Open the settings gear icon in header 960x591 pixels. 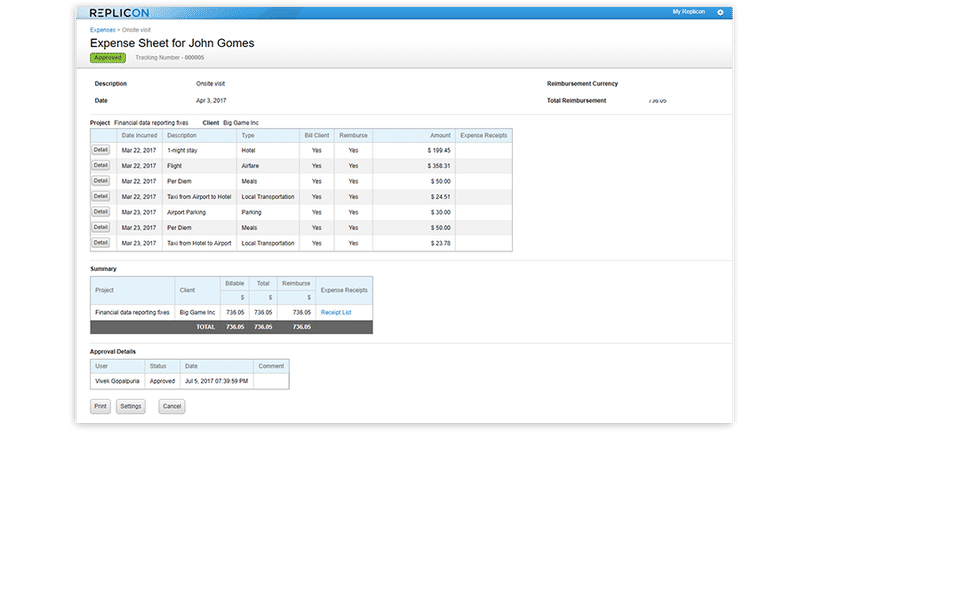tap(720, 12)
